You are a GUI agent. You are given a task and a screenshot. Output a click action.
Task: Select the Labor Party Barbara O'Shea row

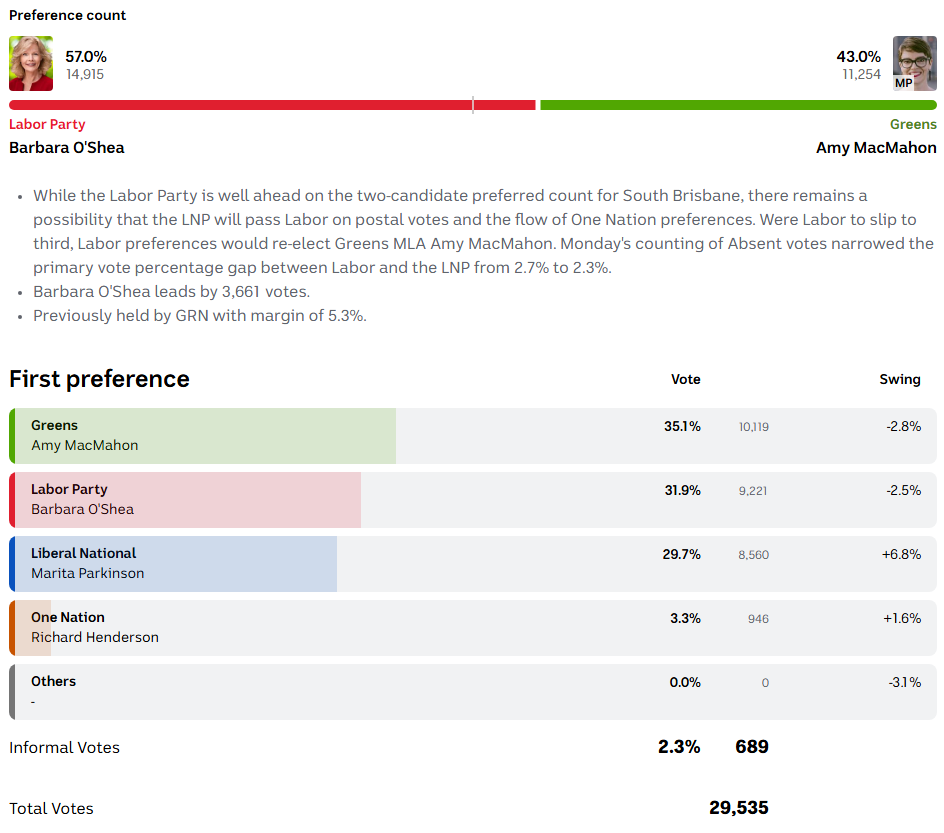[473, 500]
